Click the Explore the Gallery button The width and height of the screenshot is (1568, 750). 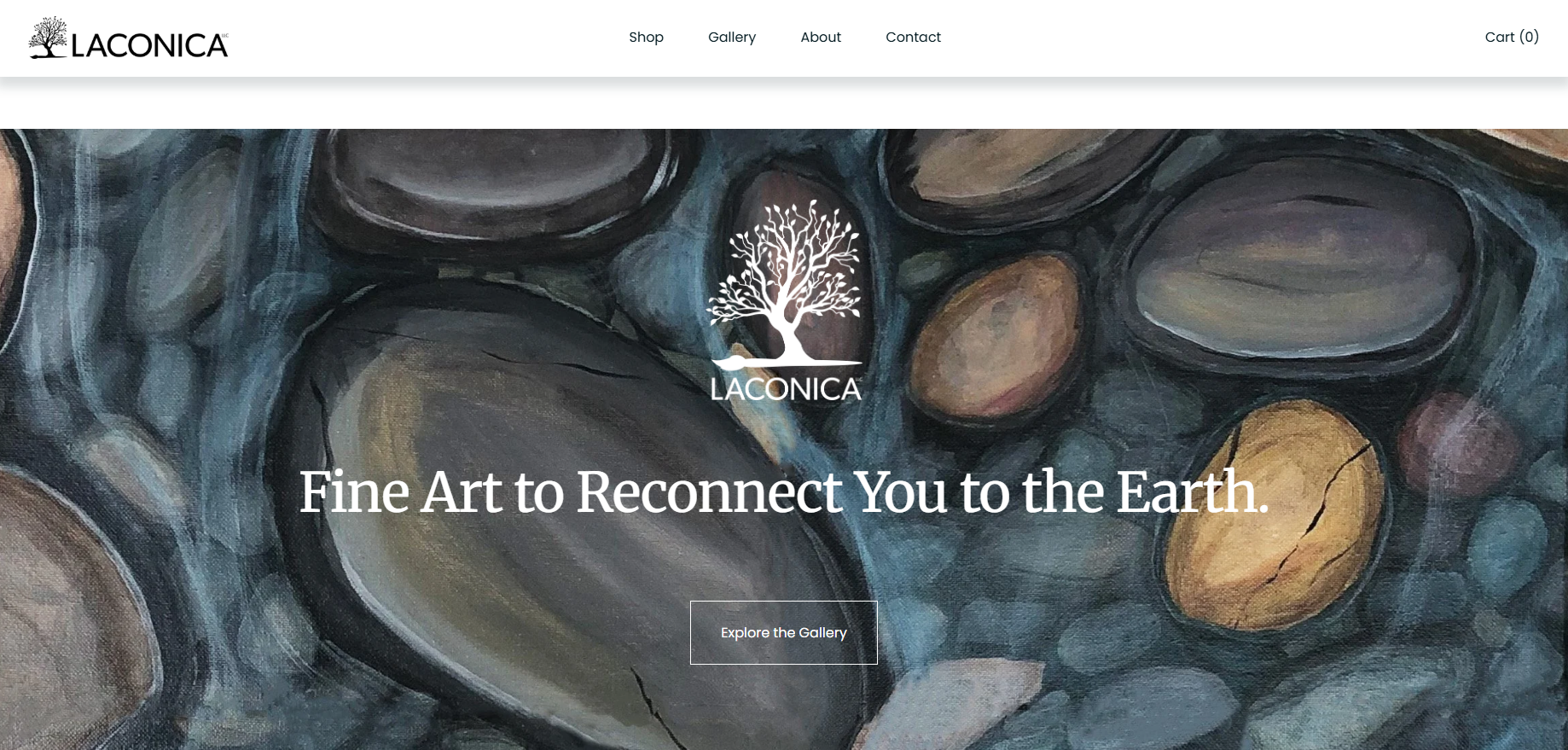click(783, 632)
